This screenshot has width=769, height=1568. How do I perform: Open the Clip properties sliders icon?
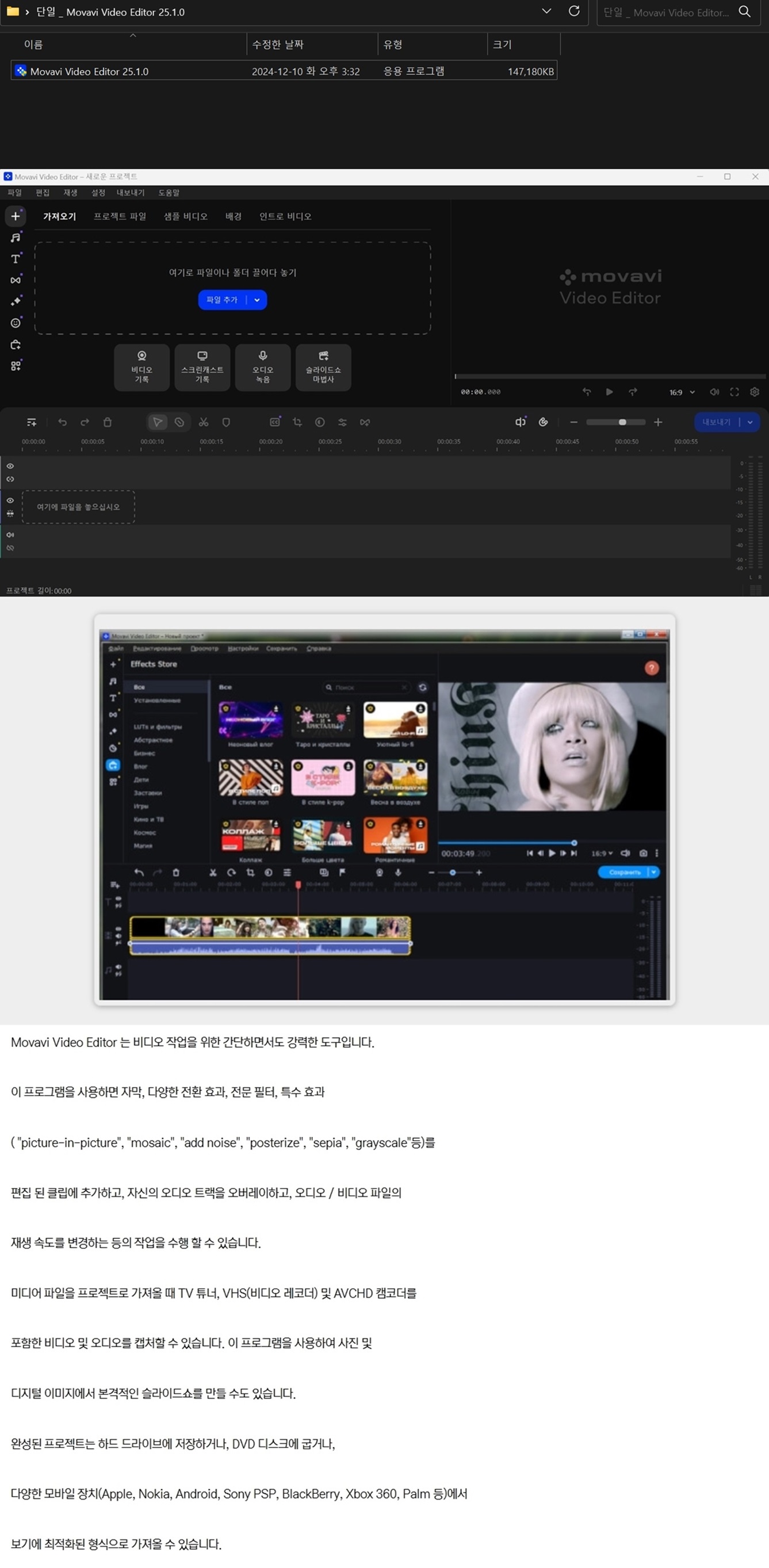(342, 422)
